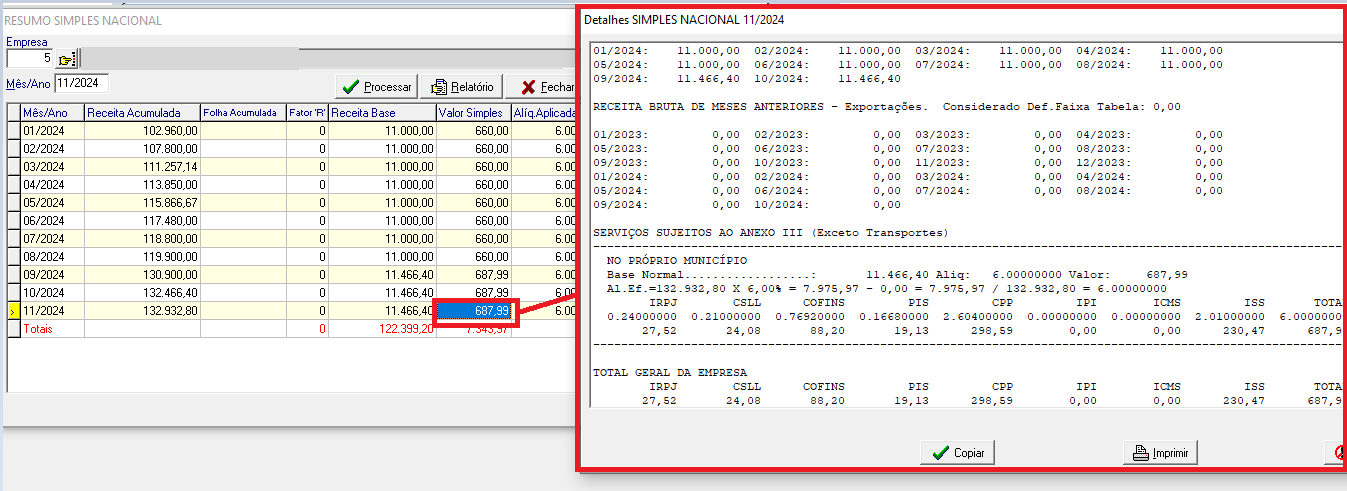Click Receita Acumulada value 107.800,00
Screen dimensions: 1347x491
coord(170,148)
